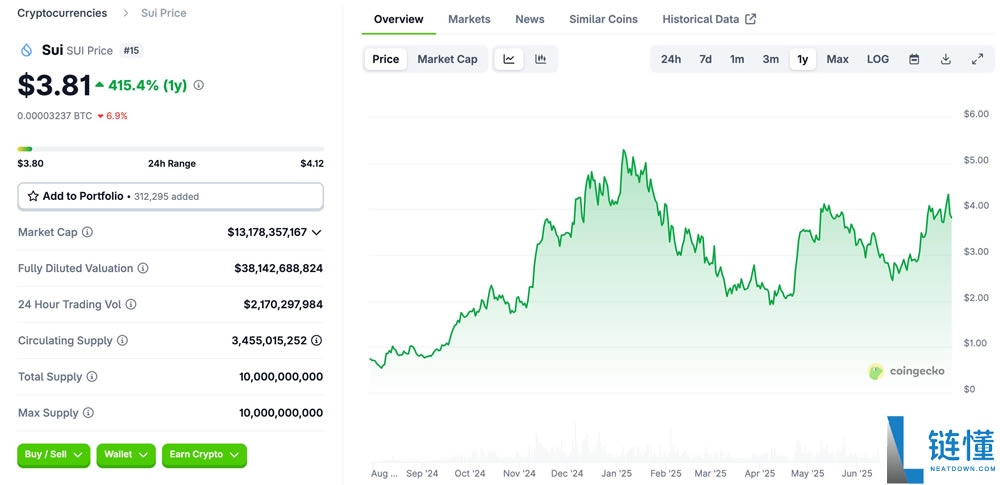Toggle the LOG scale option
This screenshot has height=485, width=1000.
[877, 59]
